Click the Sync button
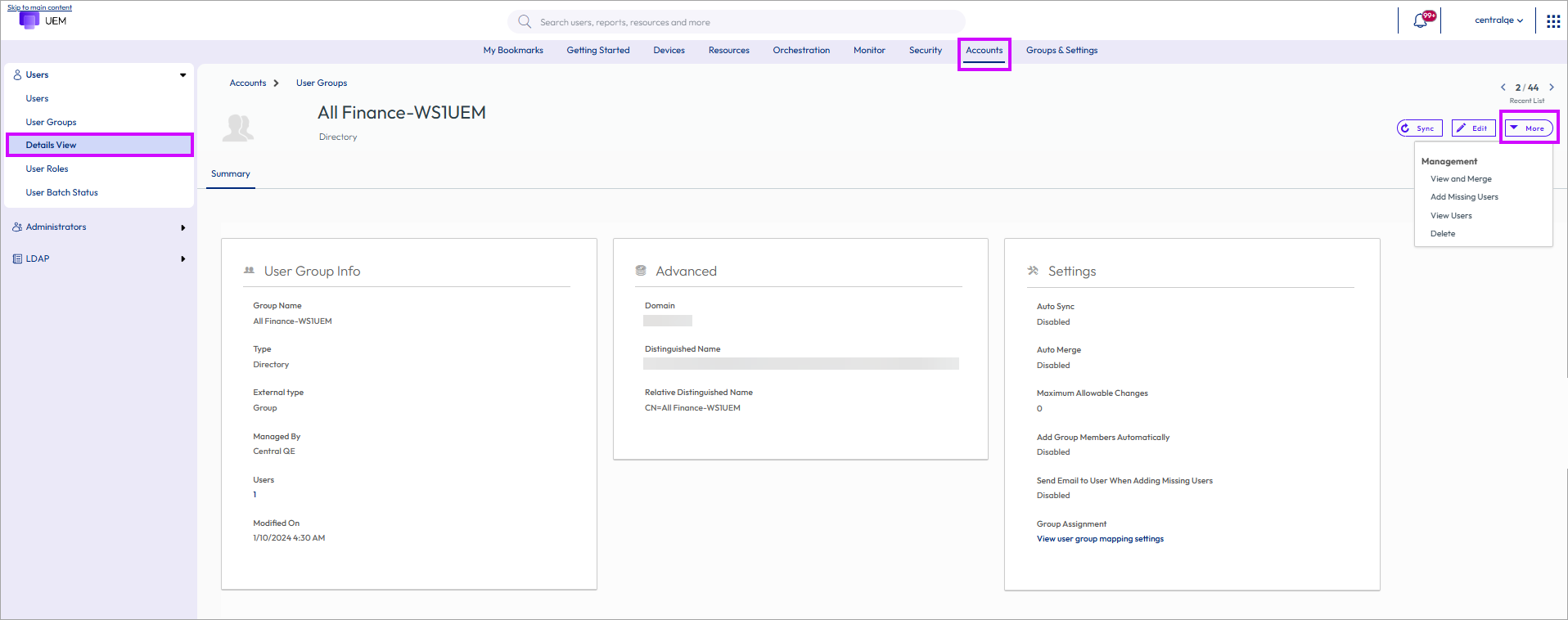This screenshot has width=1568, height=620. pyautogui.click(x=1420, y=128)
